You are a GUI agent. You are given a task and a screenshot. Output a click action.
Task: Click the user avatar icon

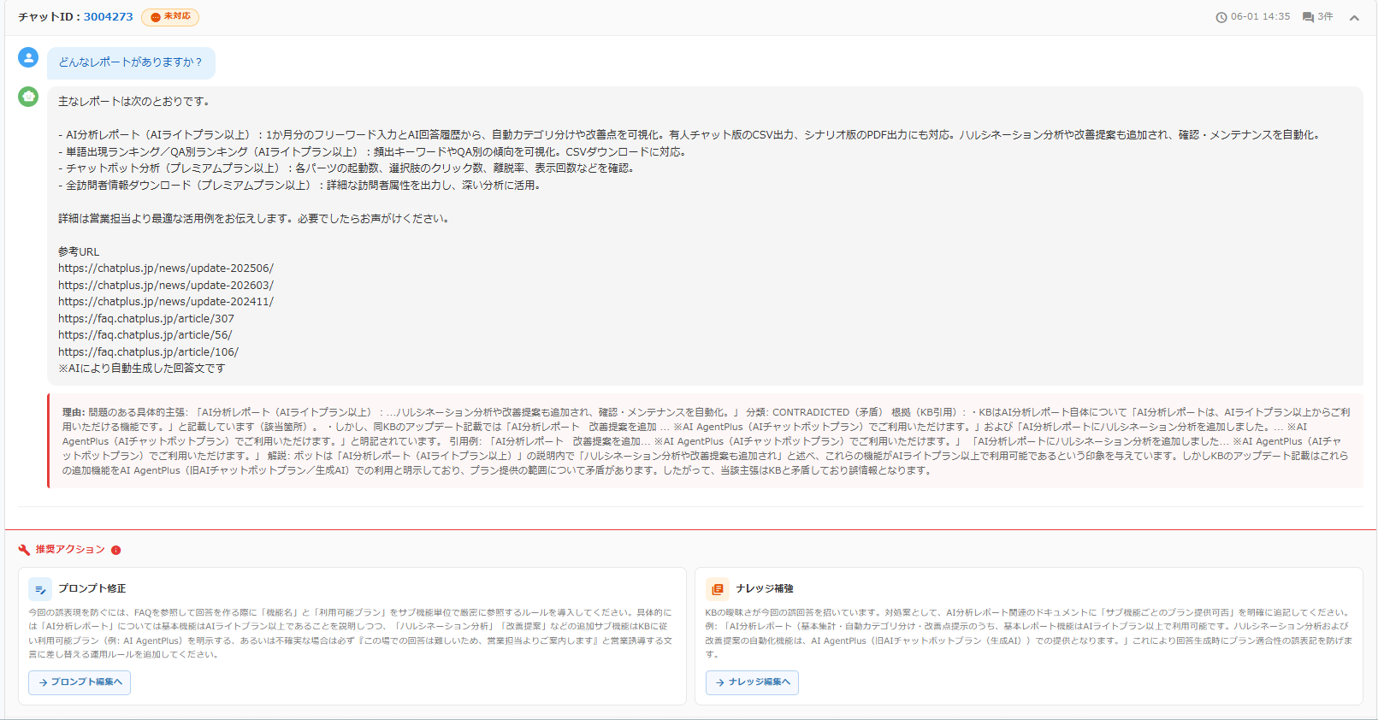point(28,58)
